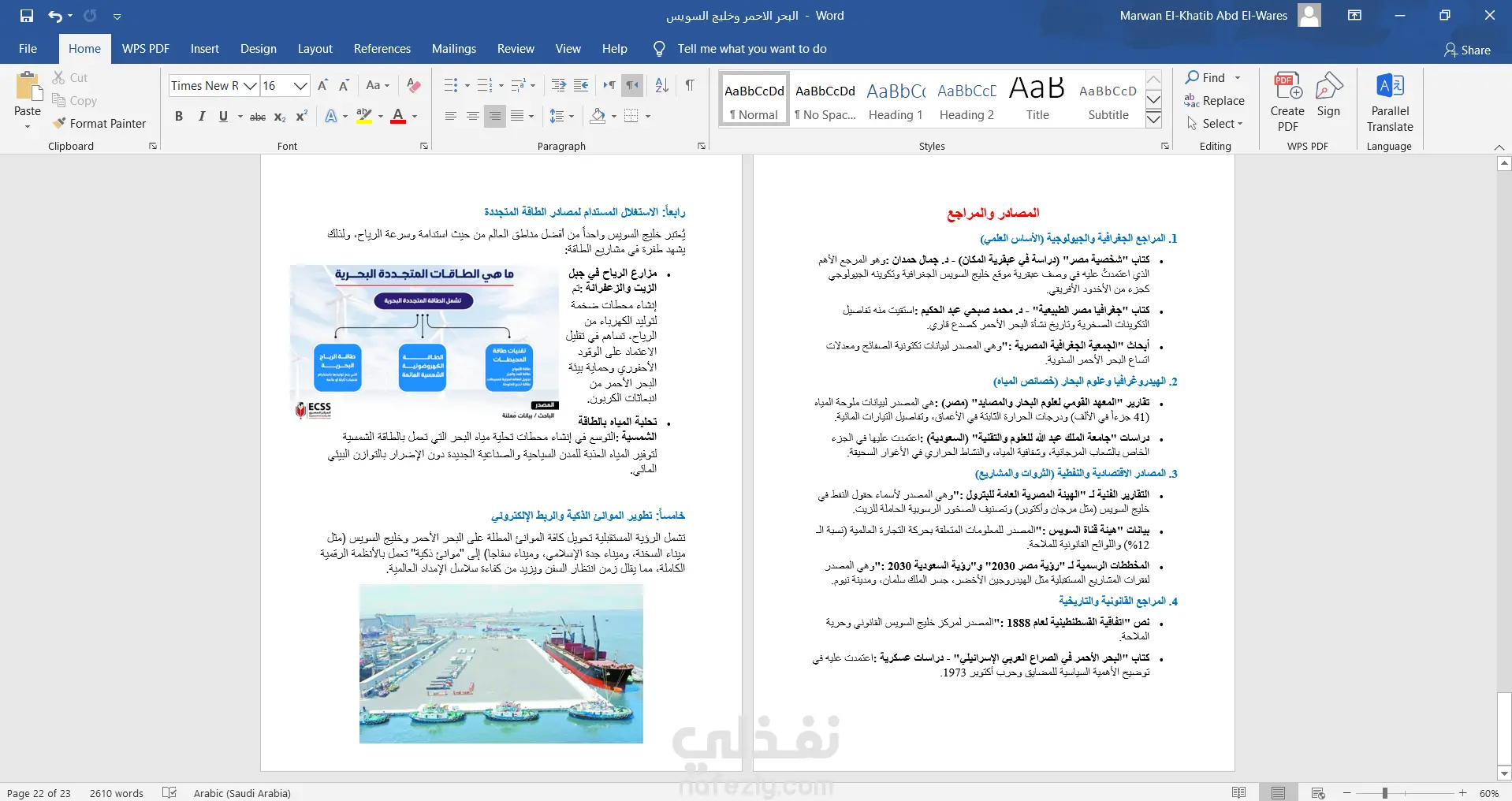The image size is (1512, 801).
Task: Click the Share button
Action: click(x=1467, y=50)
